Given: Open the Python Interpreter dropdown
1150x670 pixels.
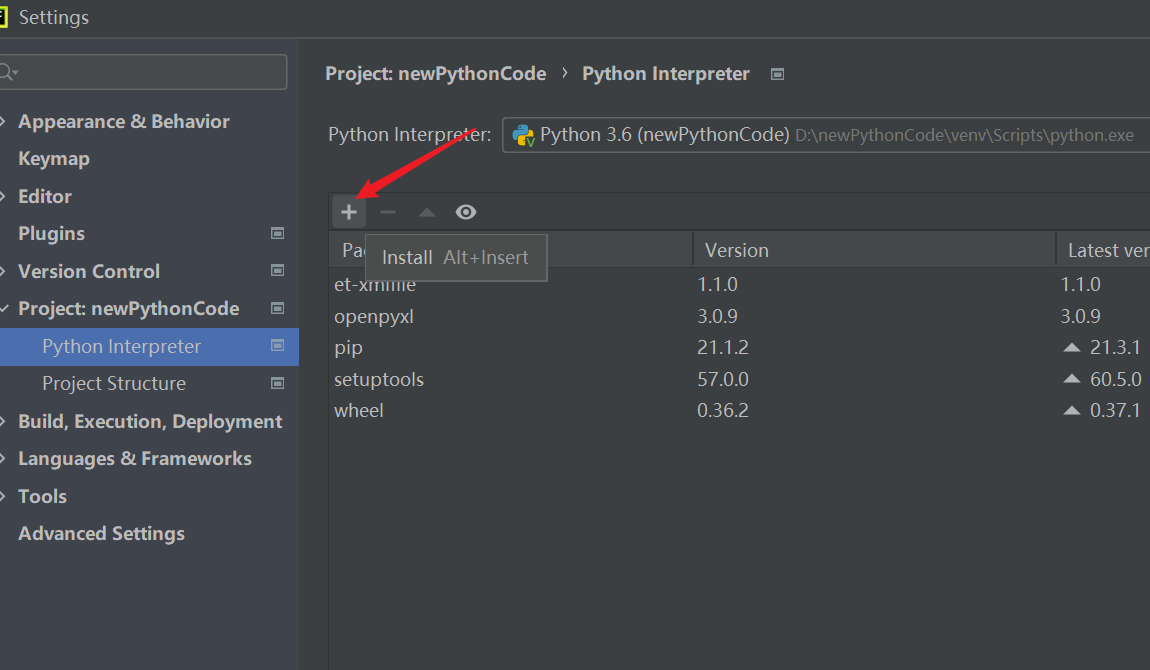Looking at the screenshot, I should (820, 135).
